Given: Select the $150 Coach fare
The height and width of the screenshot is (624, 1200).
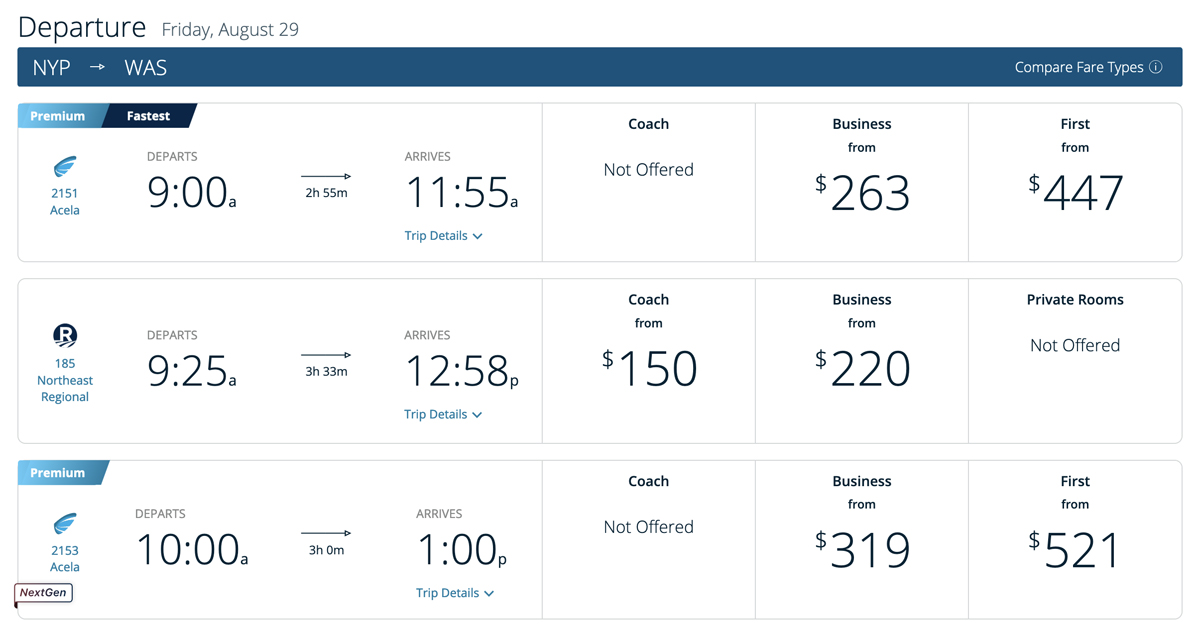Looking at the screenshot, I should pos(649,369).
